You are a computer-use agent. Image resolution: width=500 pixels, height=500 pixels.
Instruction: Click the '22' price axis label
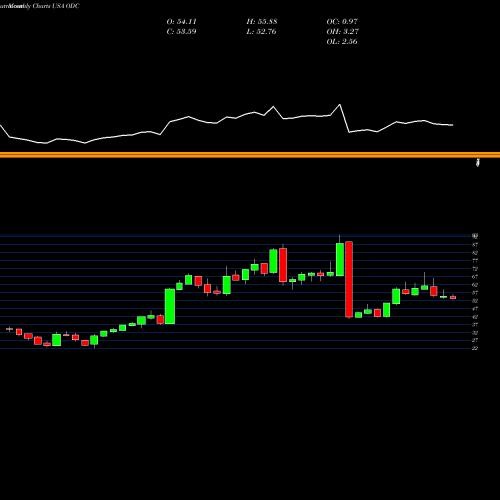(475, 348)
